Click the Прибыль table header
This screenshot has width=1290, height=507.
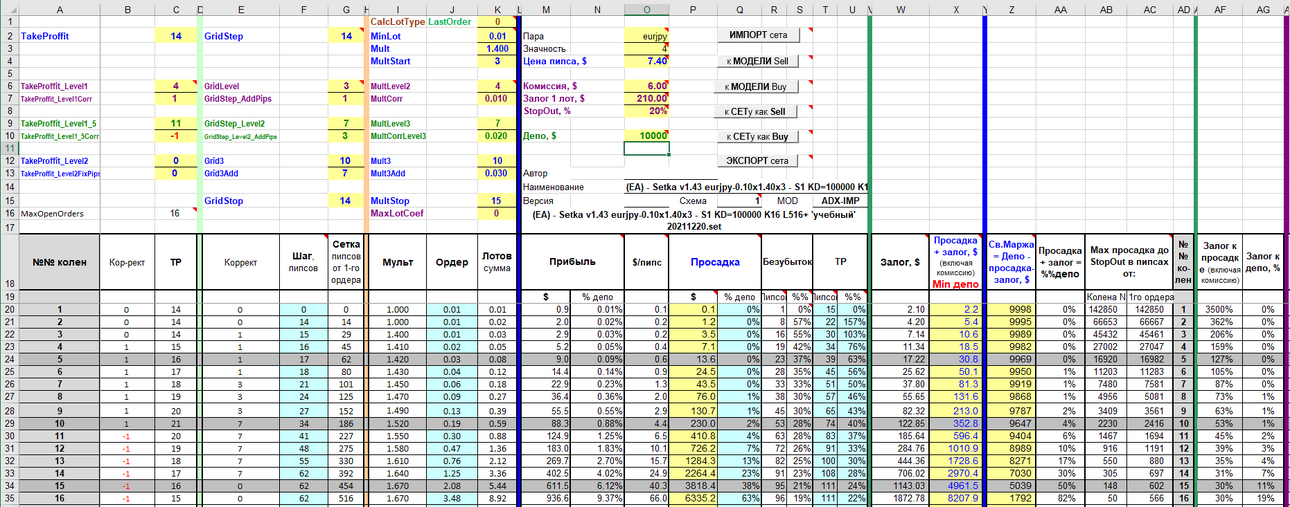[x=571, y=262]
